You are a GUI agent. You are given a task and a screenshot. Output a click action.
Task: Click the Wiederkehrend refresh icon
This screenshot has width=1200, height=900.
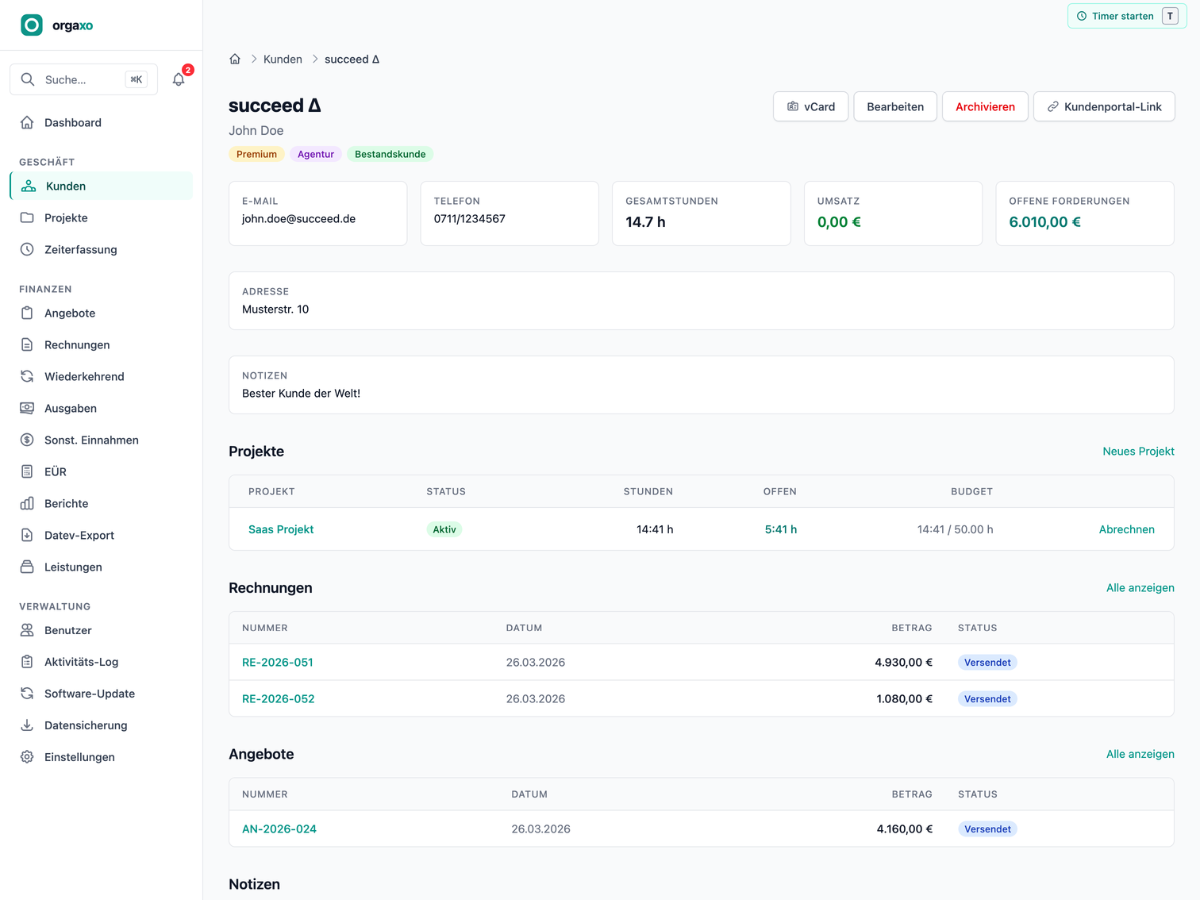(27, 376)
